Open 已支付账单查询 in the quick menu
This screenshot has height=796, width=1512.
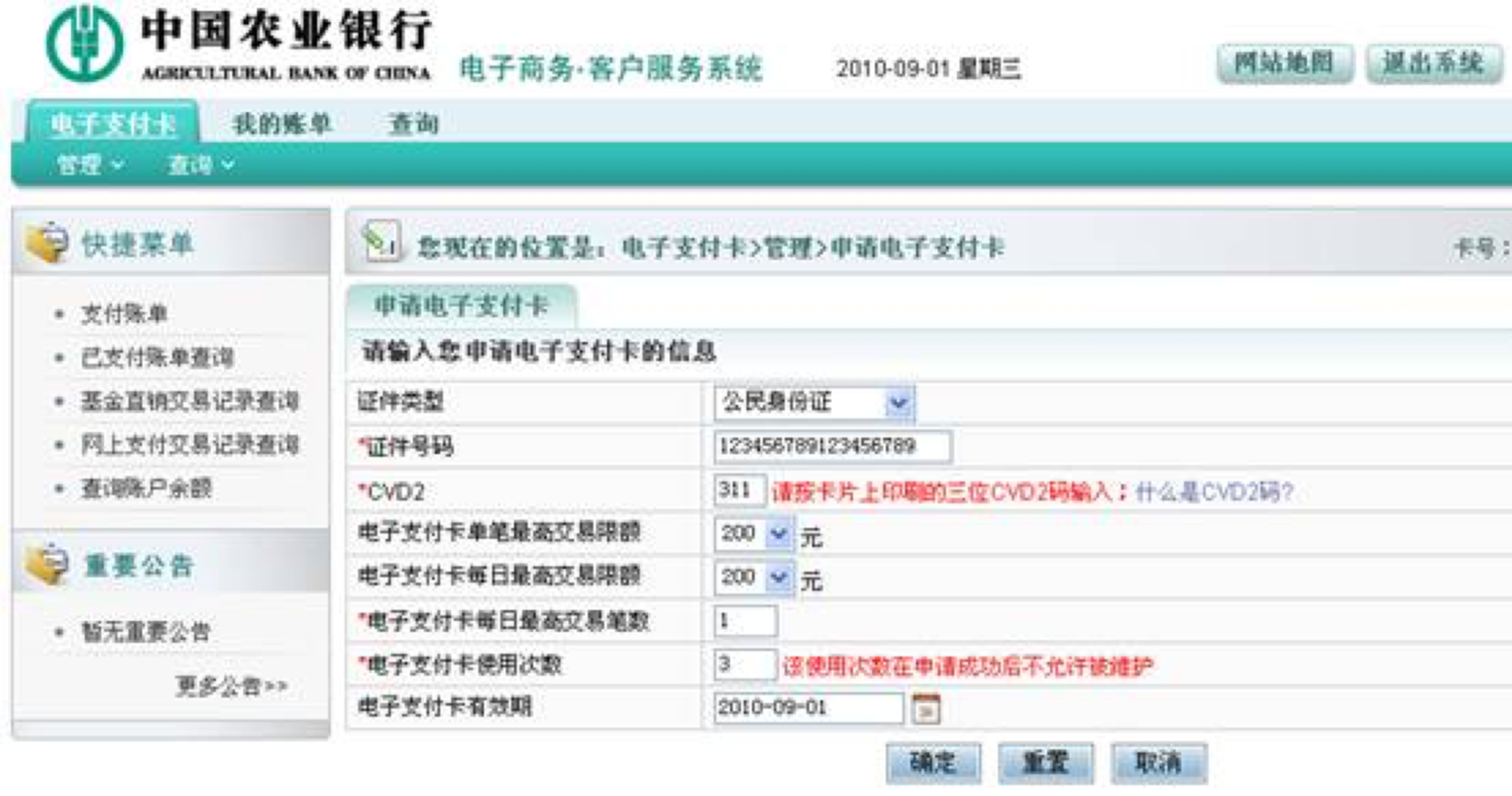(x=158, y=357)
